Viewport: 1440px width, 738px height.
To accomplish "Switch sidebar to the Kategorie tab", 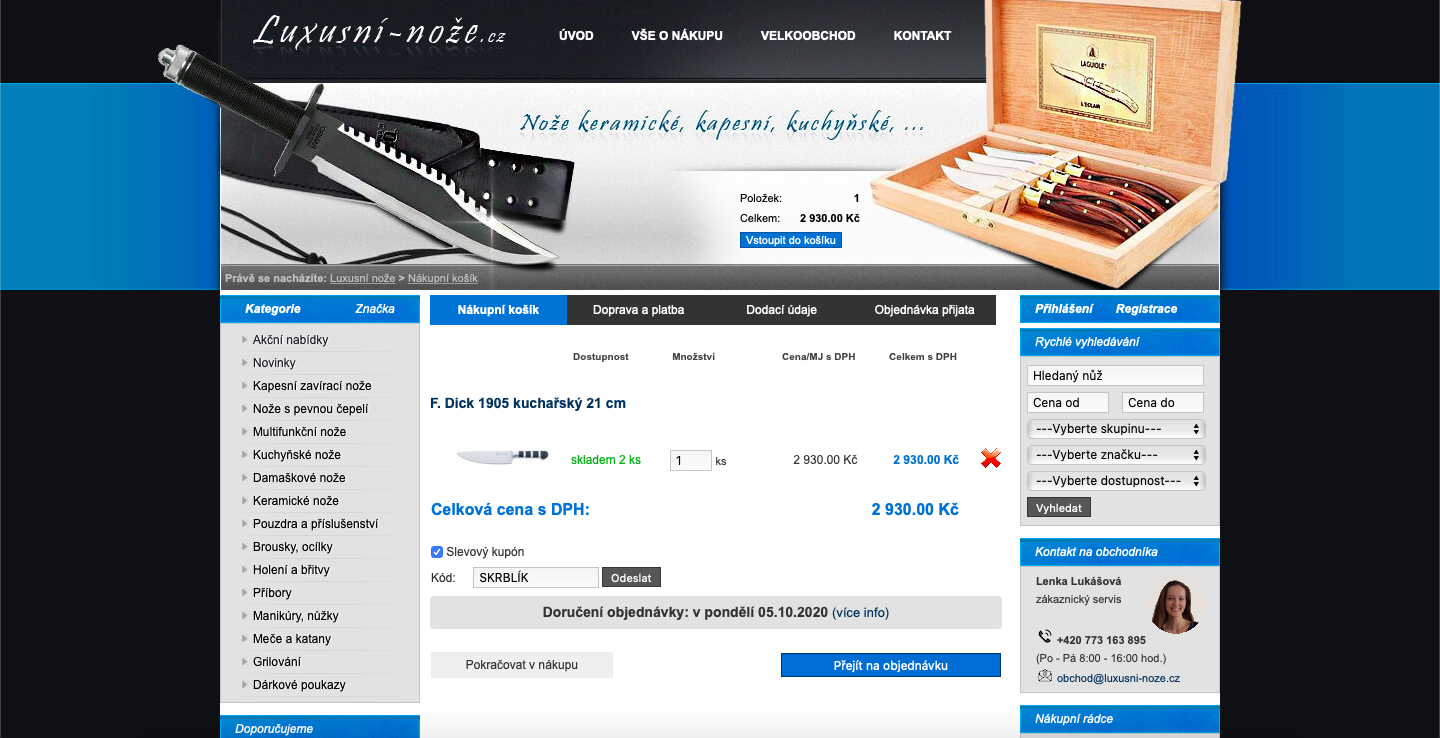I will coord(273,309).
